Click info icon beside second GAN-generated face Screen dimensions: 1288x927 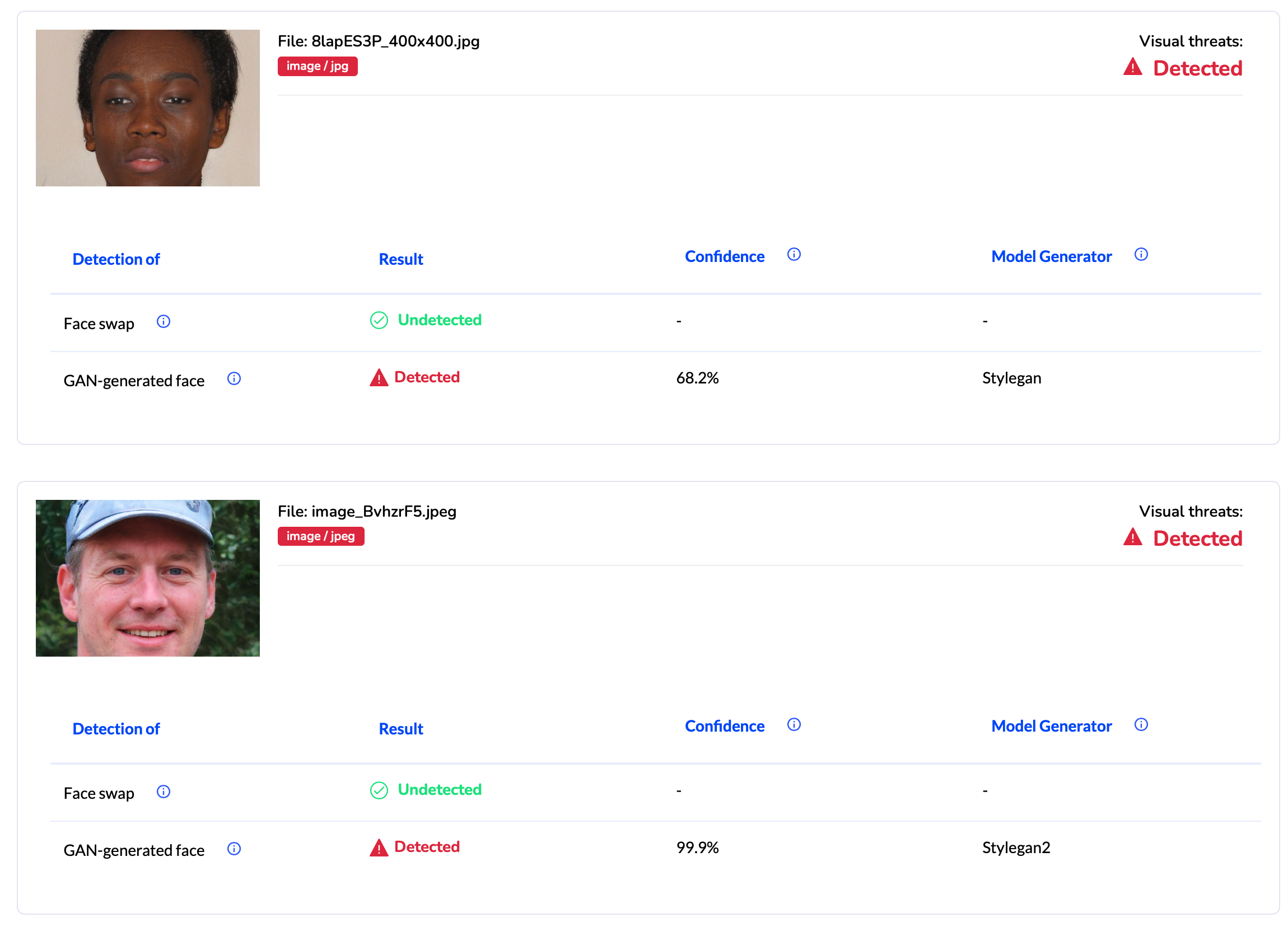234,849
